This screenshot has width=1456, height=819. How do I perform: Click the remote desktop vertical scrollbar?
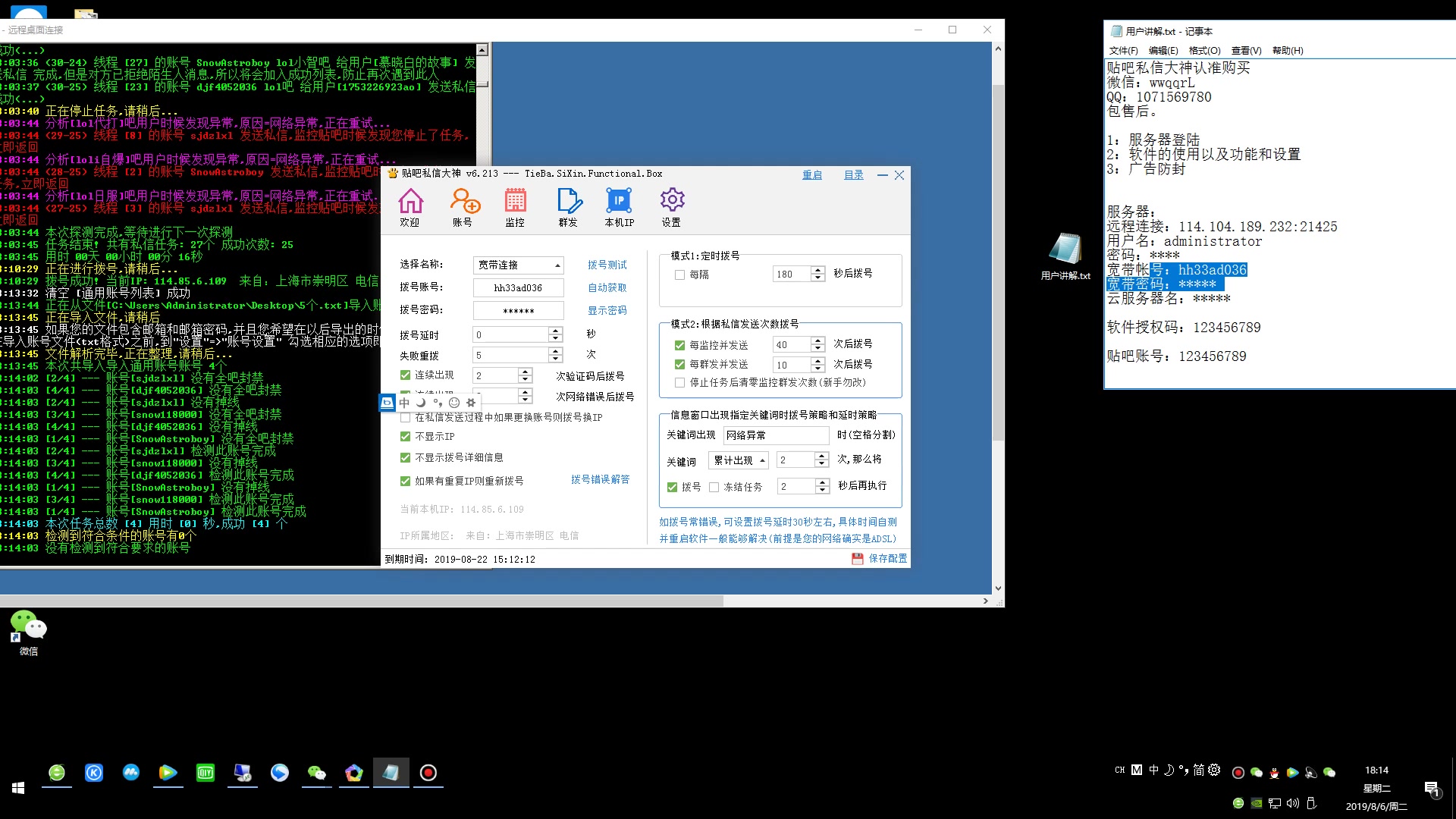point(998,263)
